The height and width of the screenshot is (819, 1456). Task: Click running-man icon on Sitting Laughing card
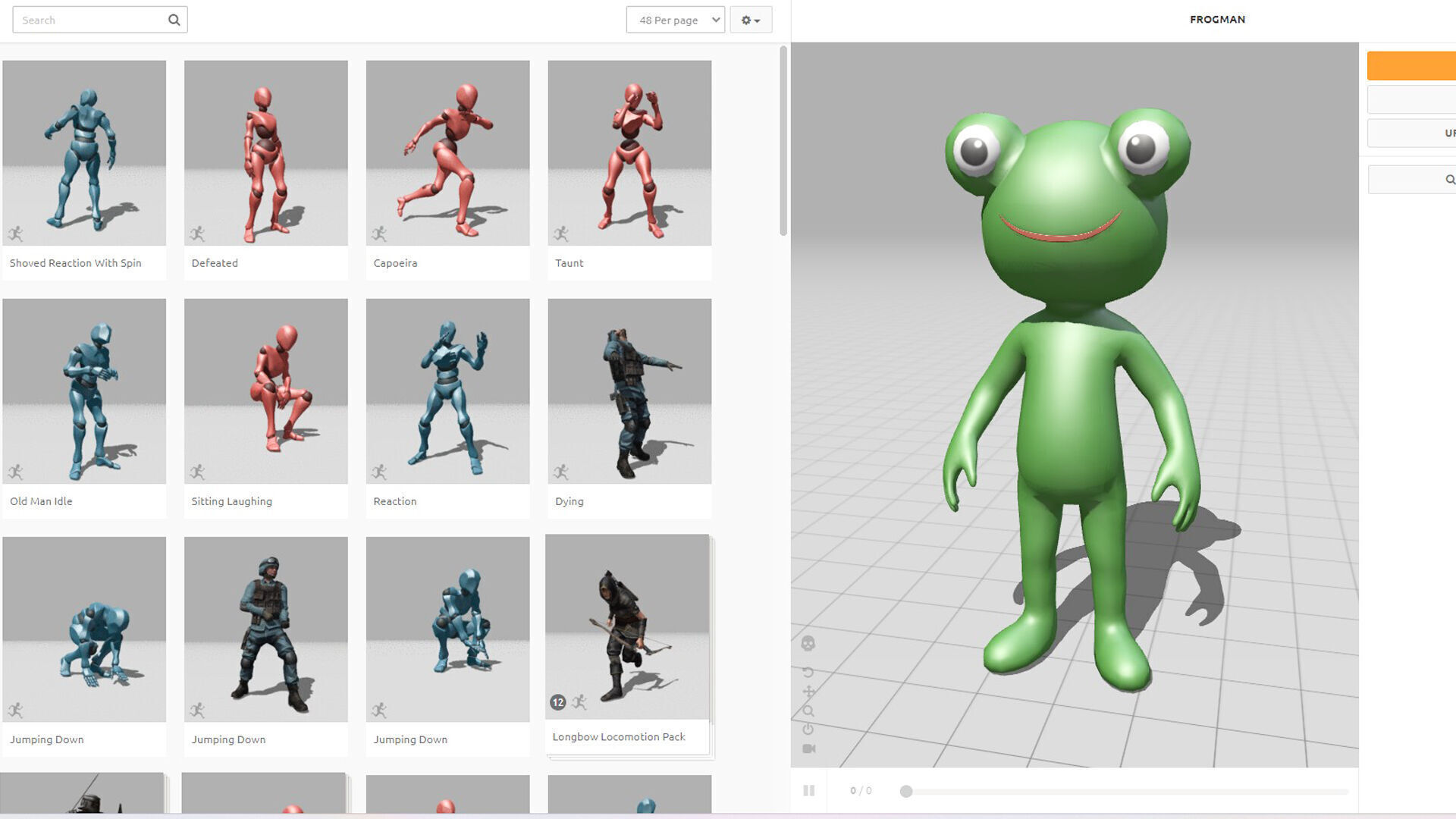198,472
